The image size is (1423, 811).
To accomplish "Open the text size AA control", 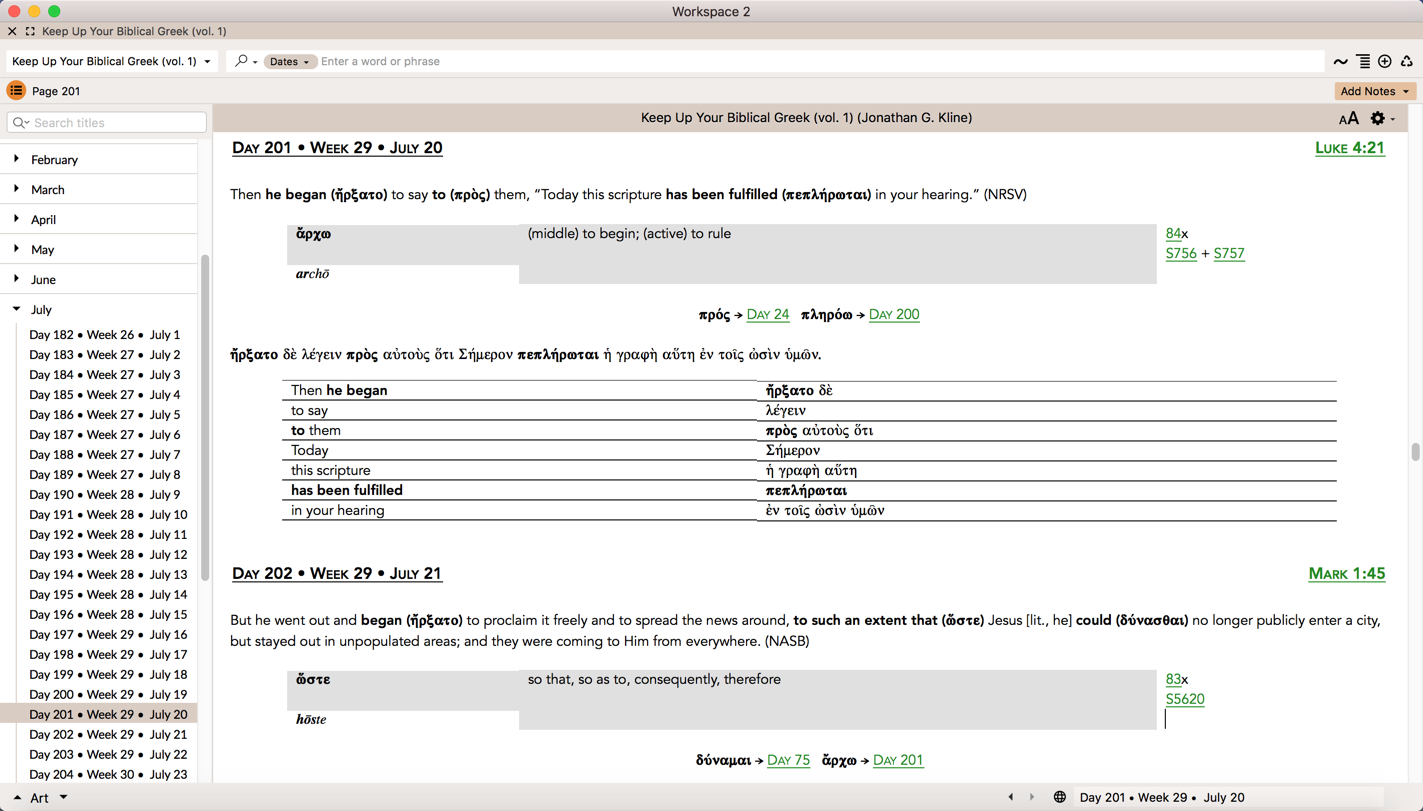I will [1348, 119].
